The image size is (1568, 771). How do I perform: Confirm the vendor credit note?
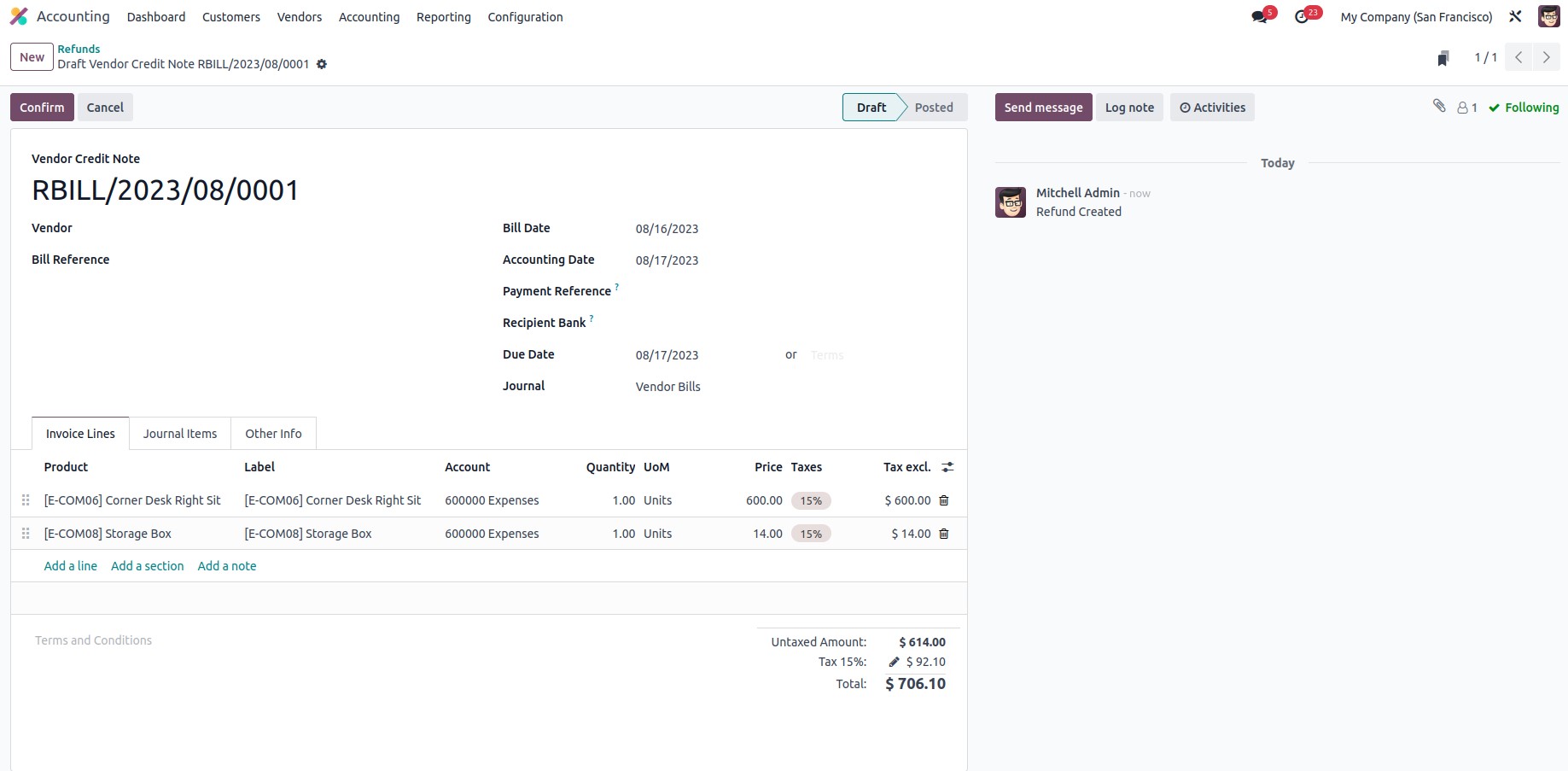(x=42, y=108)
